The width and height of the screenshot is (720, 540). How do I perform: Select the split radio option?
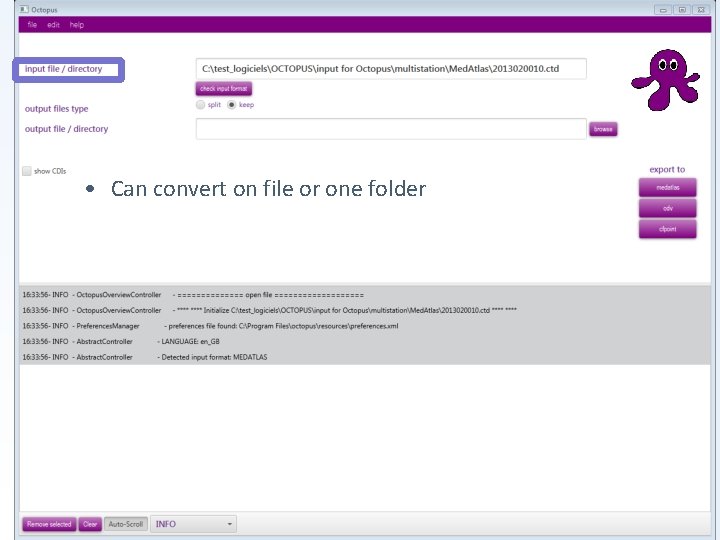tap(201, 105)
